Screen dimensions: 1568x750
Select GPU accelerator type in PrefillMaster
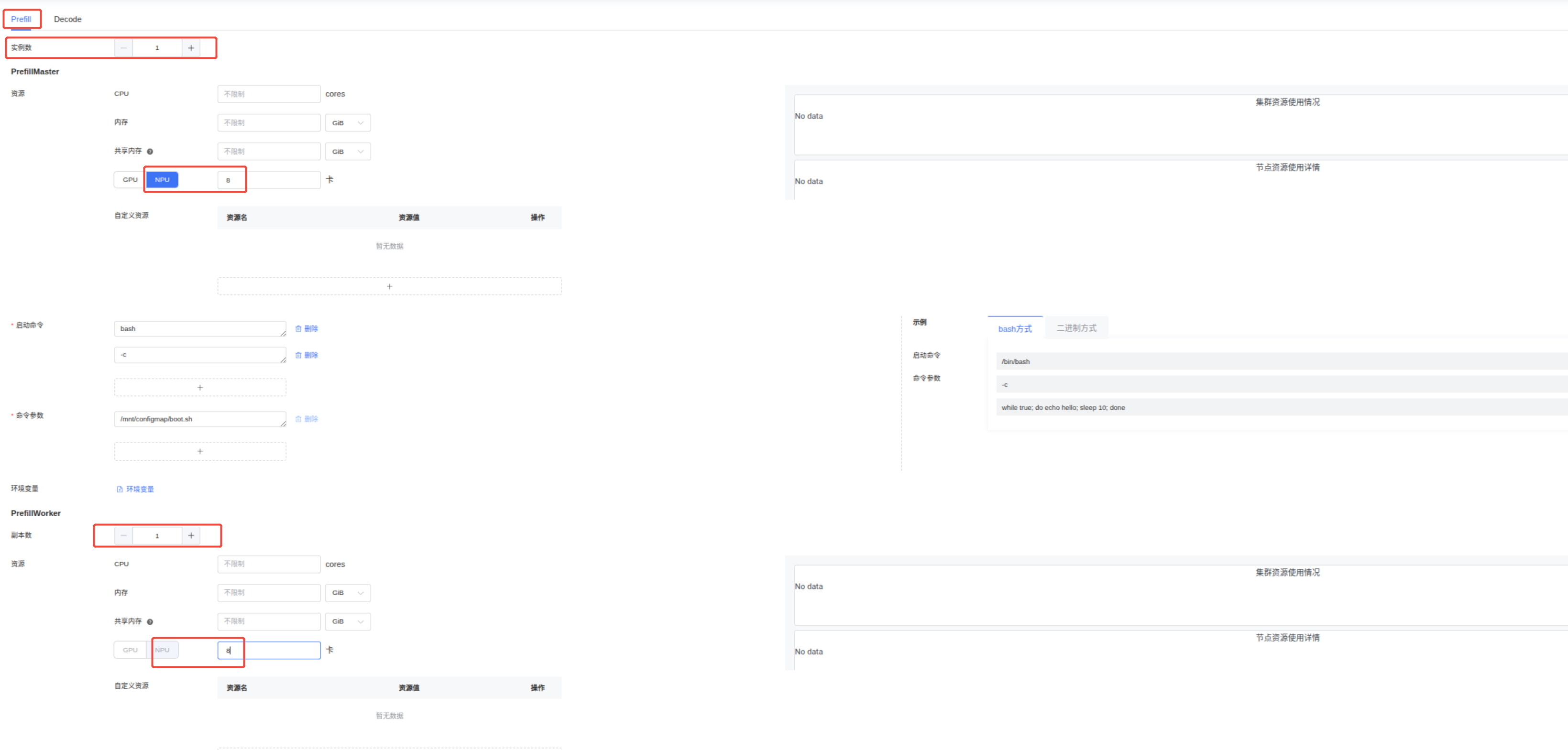click(x=130, y=179)
